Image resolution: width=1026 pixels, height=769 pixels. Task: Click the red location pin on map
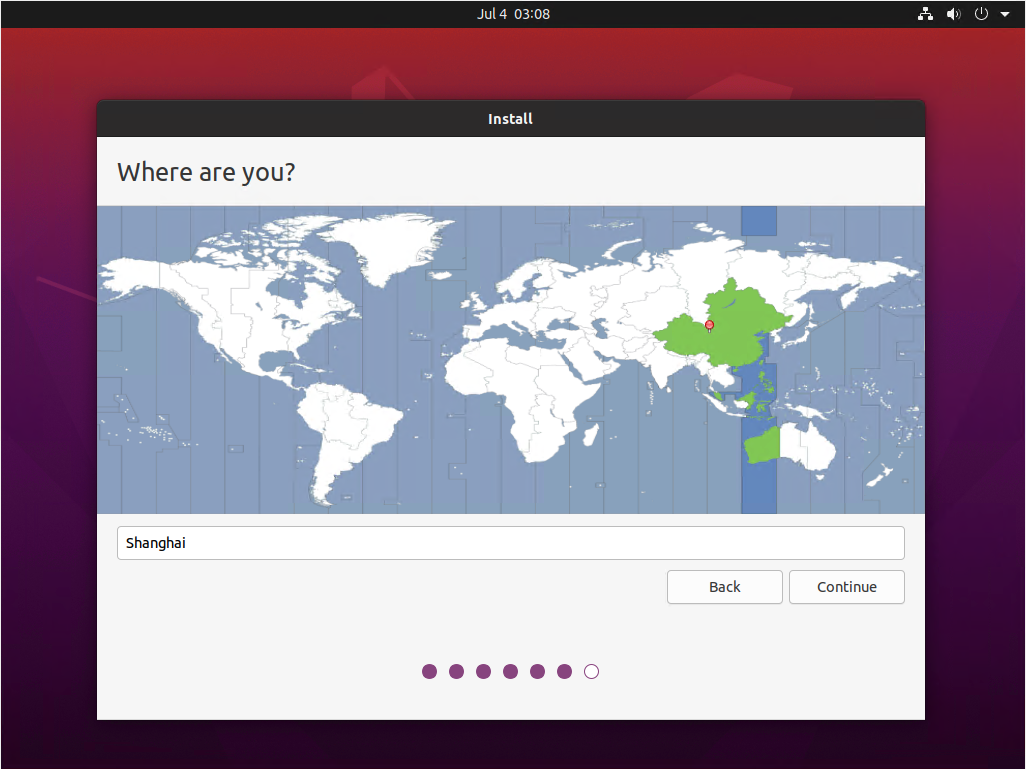[x=709, y=325]
